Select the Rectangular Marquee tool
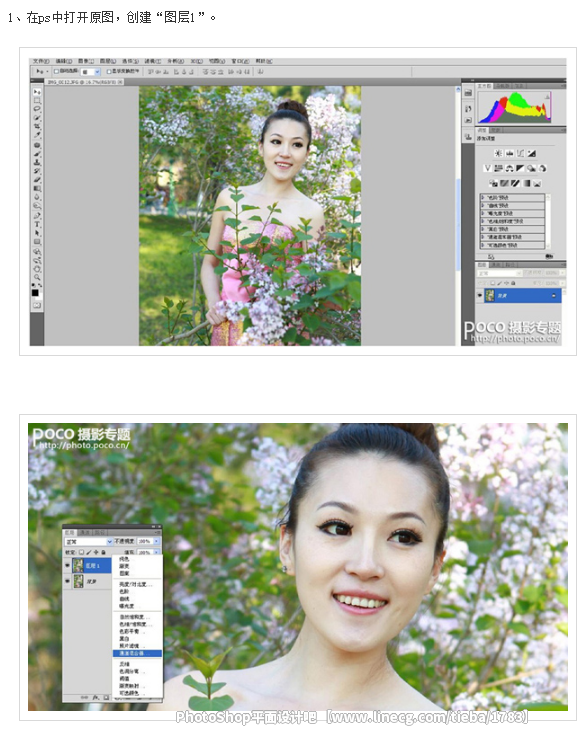The image size is (584, 736). coord(37,100)
